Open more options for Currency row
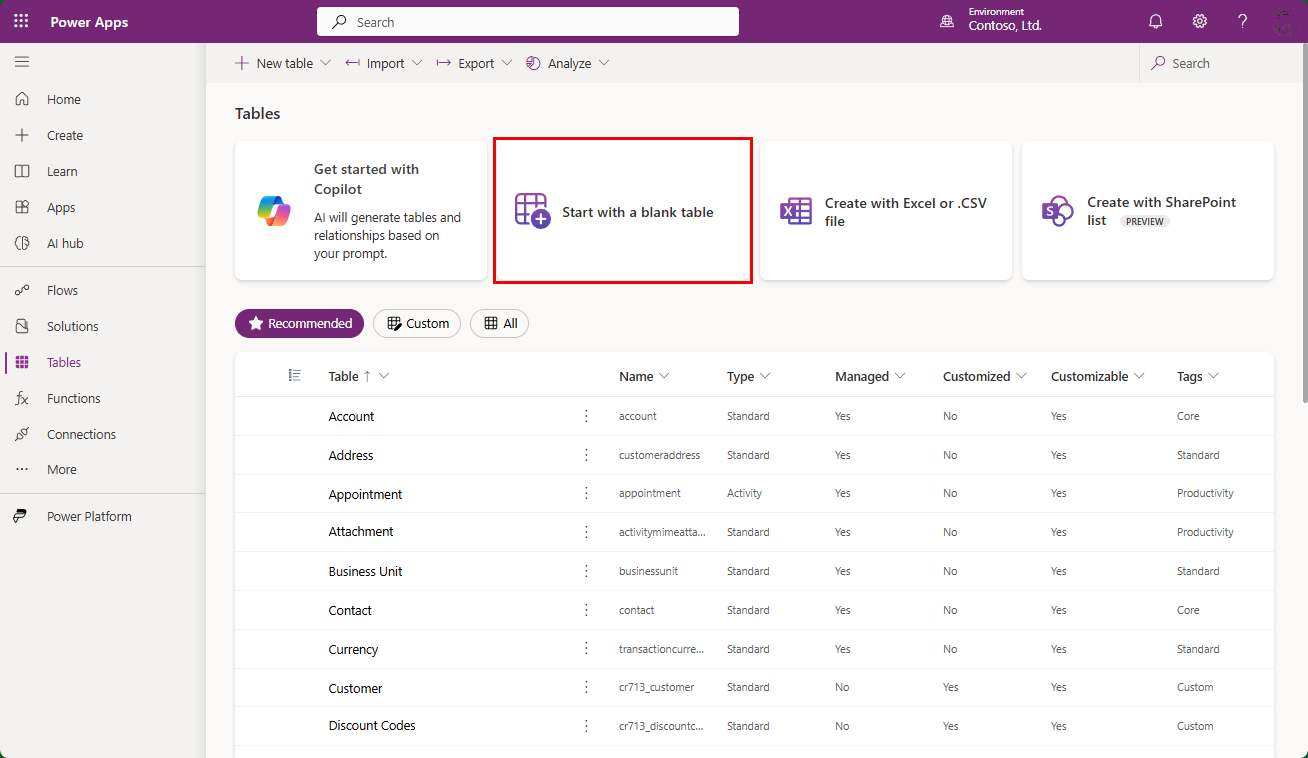The width and height of the screenshot is (1308, 758). point(586,649)
